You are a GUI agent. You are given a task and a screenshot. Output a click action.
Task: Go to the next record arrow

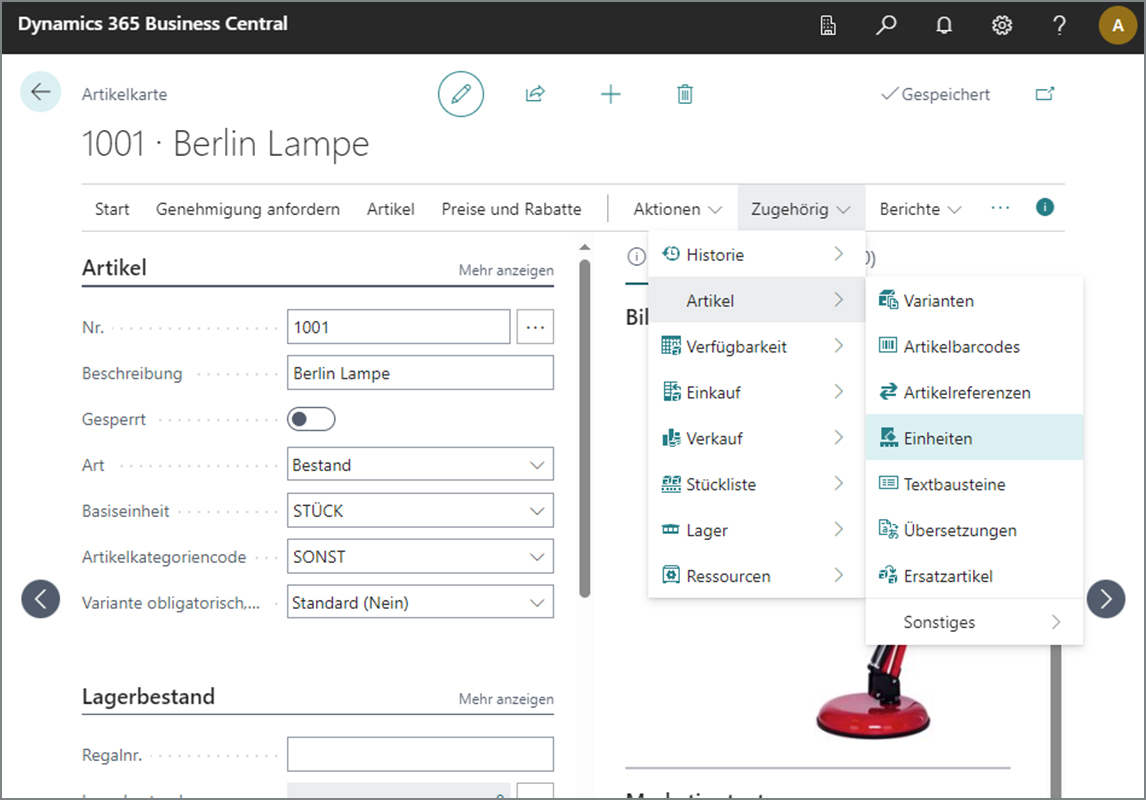pyautogui.click(x=1106, y=599)
